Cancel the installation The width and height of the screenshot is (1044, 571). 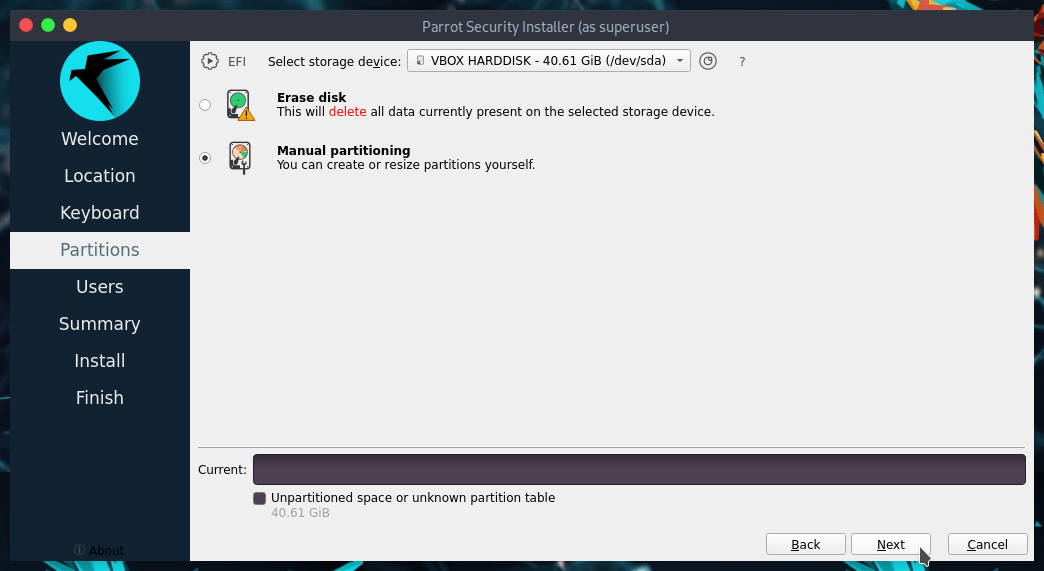pos(987,544)
